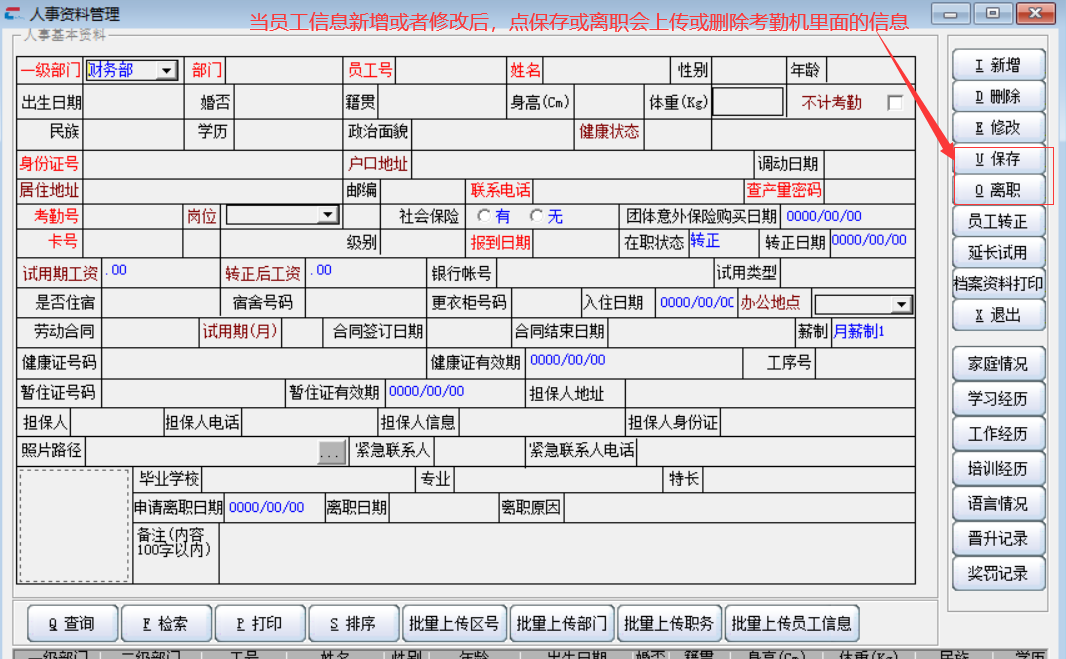Click the 档案资料打印 button
The image size is (1066, 659).
point(998,284)
